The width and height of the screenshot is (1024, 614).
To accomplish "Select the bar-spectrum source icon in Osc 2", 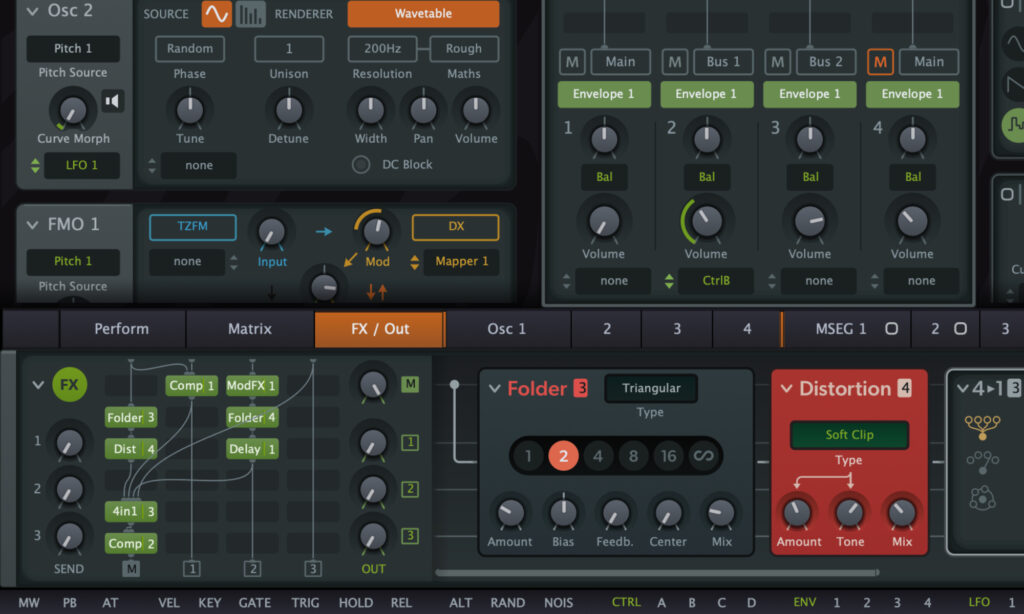I will tap(250, 13).
